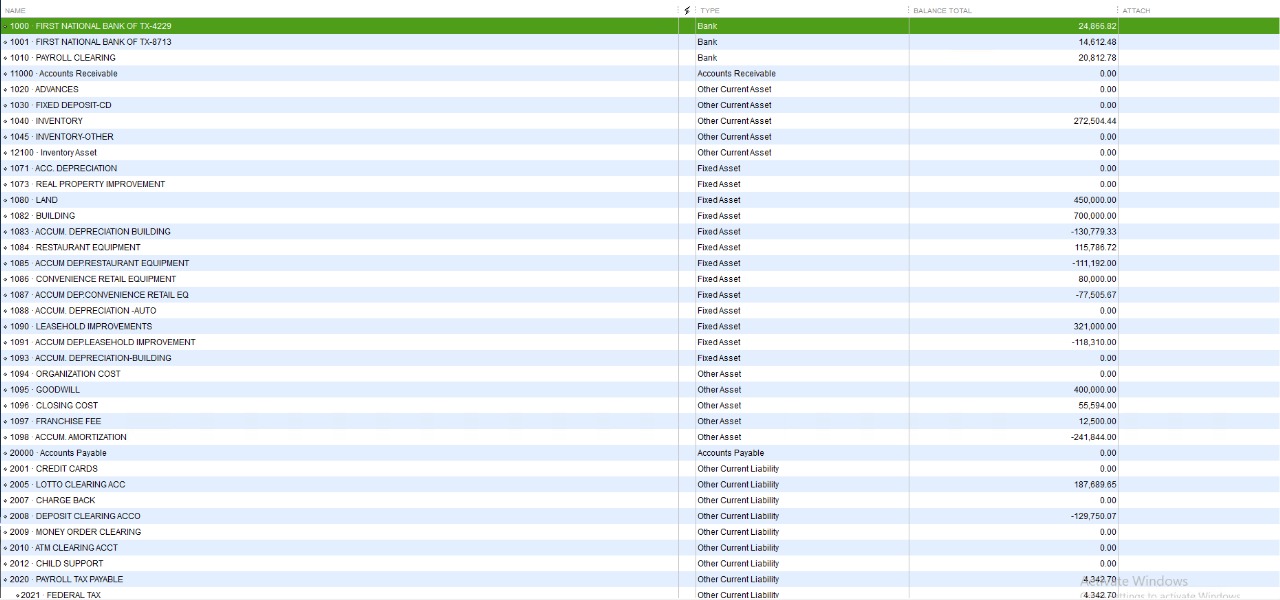This screenshot has height=600, width=1280.
Task: Click the diamond beside 20000 Accounts Payable
Action: 5,453
